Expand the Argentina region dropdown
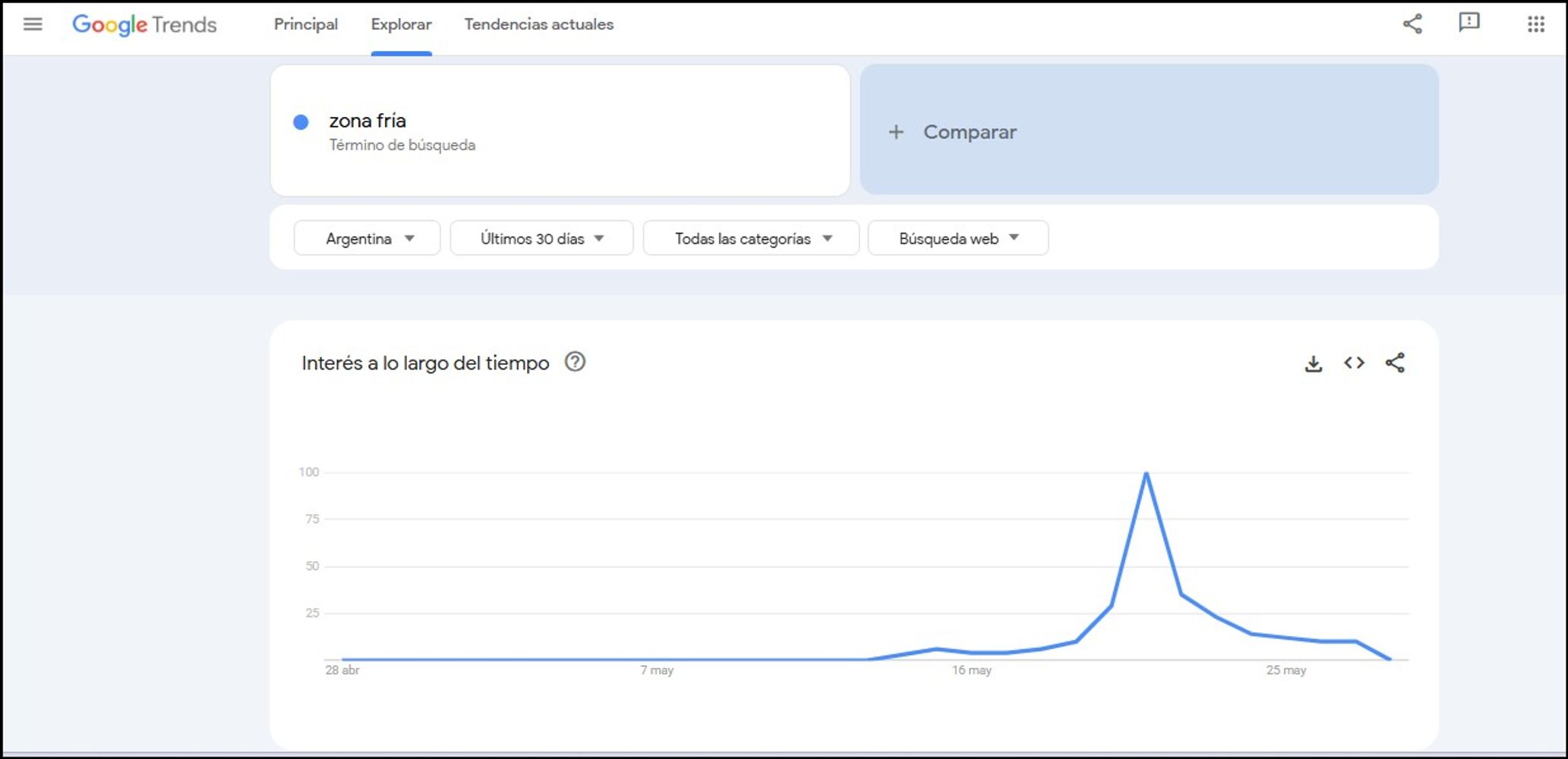 [x=367, y=238]
